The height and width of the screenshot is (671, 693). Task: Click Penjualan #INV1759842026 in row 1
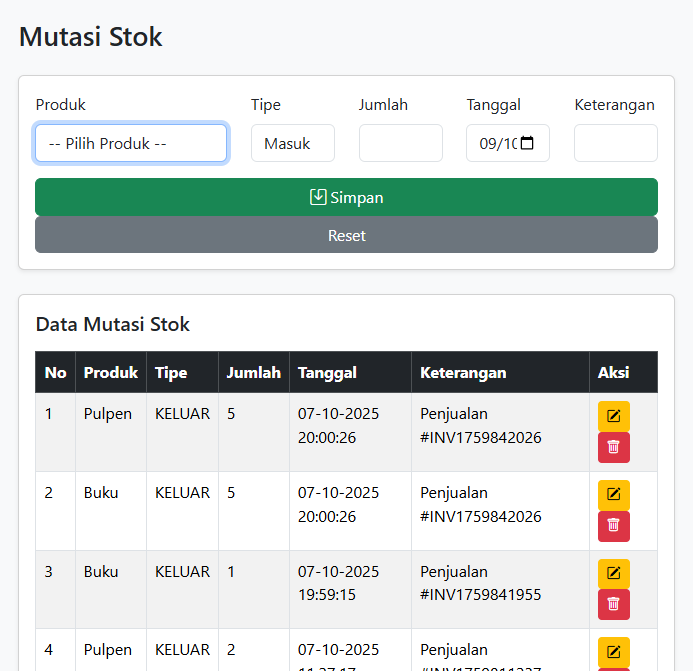(480, 426)
